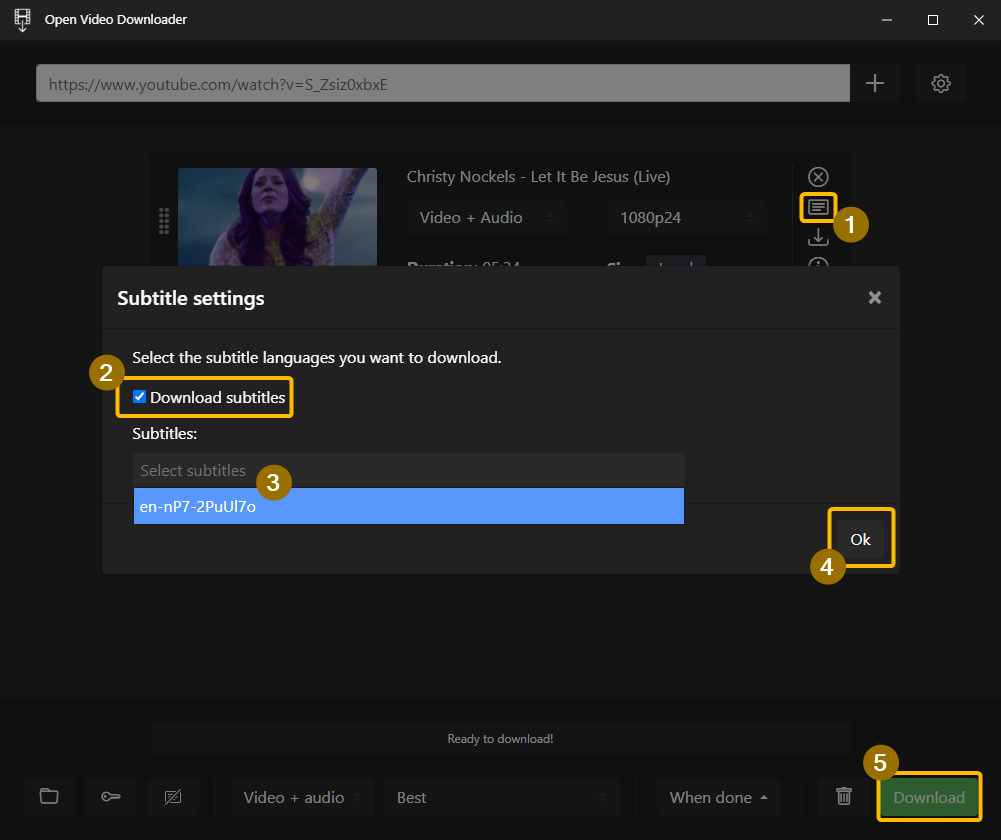Click Ready to download! status text
The height and width of the screenshot is (840, 1001).
tap(500, 739)
